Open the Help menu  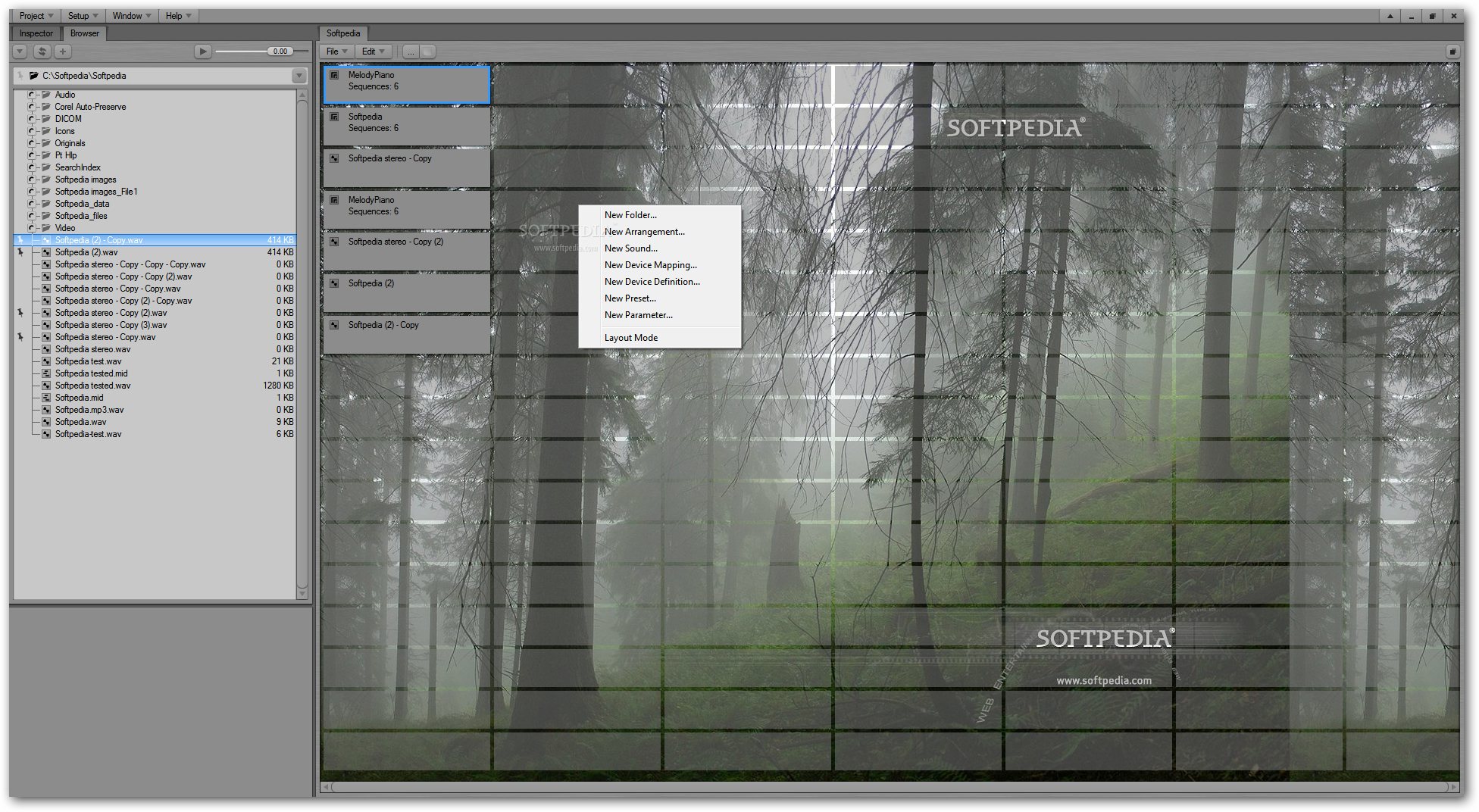tap(179, 16)
